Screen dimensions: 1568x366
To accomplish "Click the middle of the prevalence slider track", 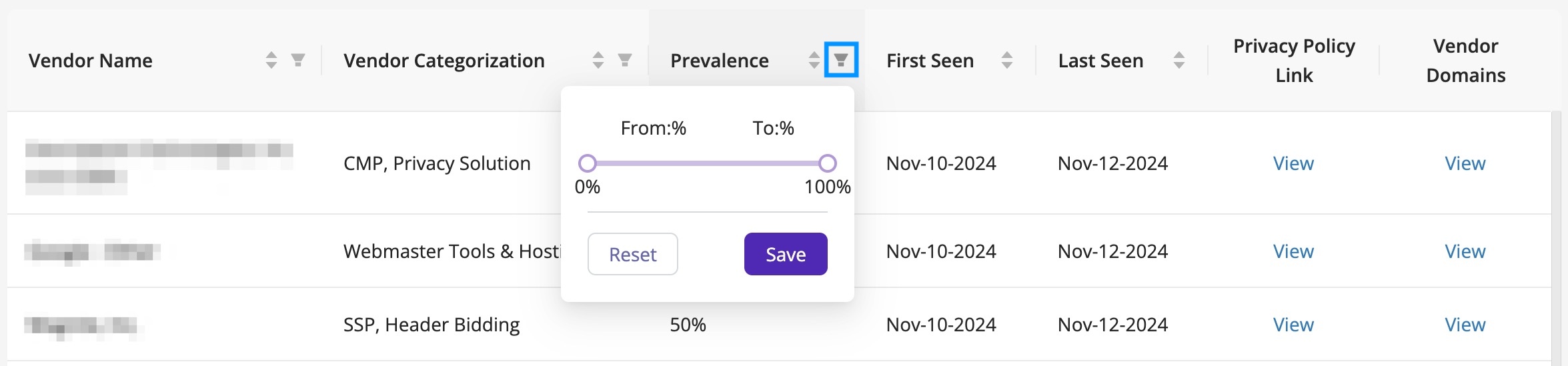I will (707, 163).
